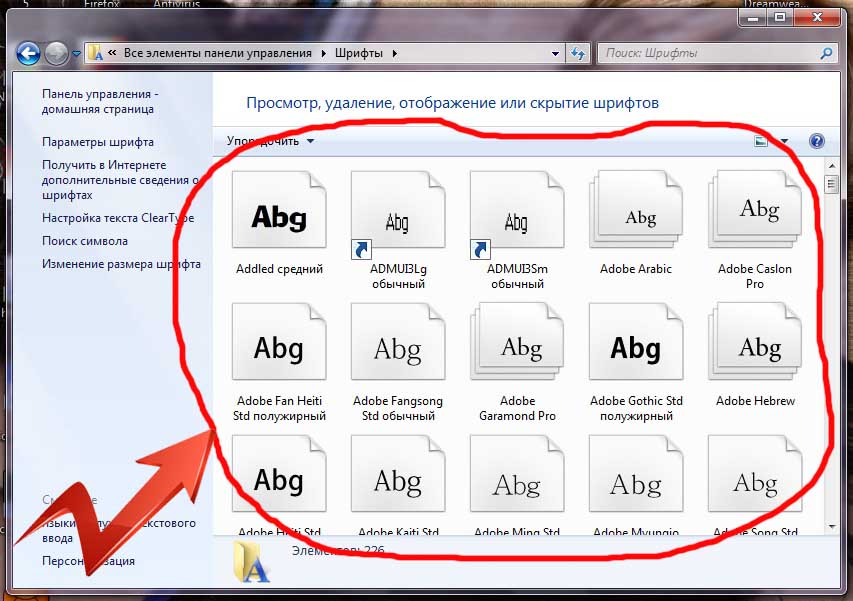
Task: Select the Adobe Kaiti Std font icon
Action: (398, 474)
